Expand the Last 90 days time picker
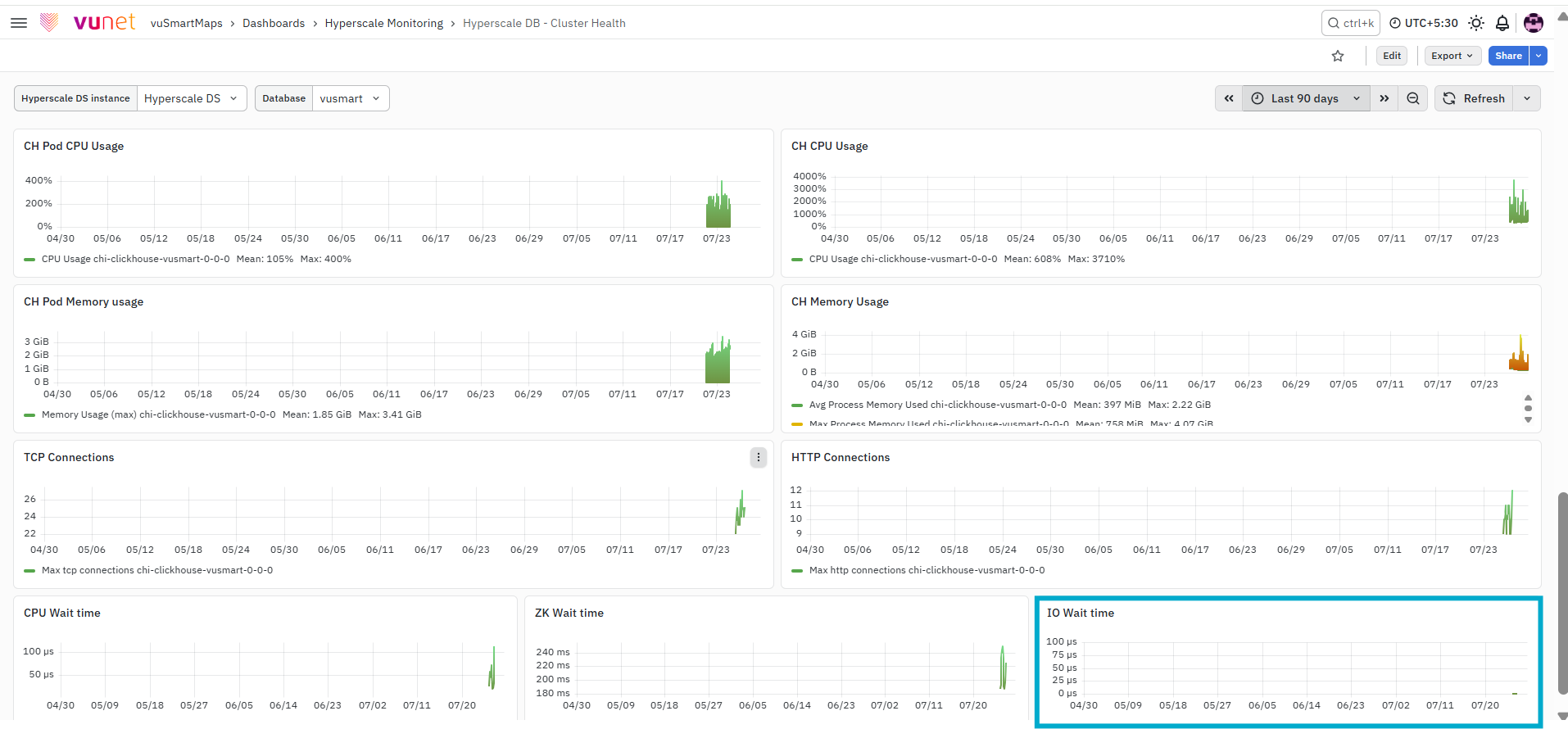1568x729 pixels. [x=1306, y=98]
